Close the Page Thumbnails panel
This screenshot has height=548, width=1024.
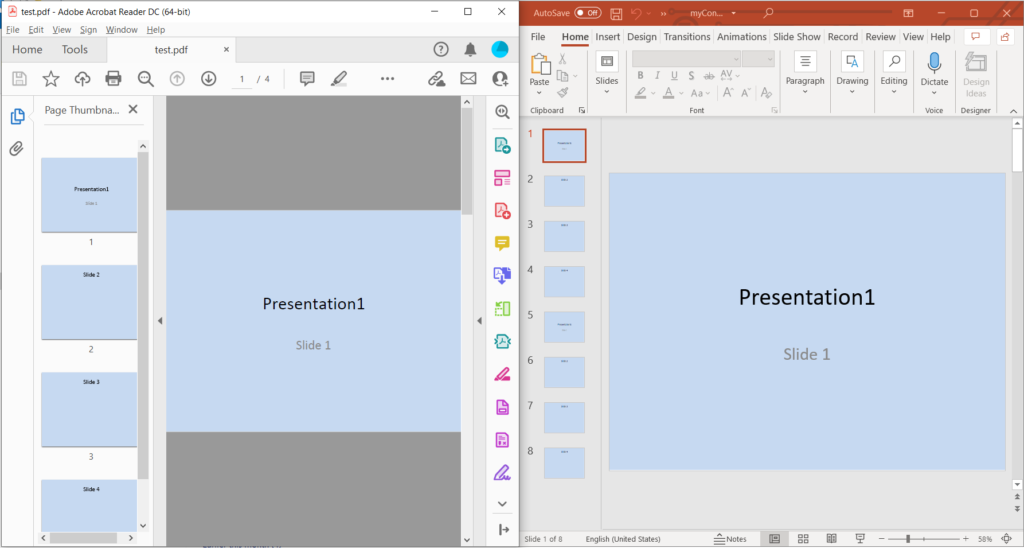[x=133, y=110]
